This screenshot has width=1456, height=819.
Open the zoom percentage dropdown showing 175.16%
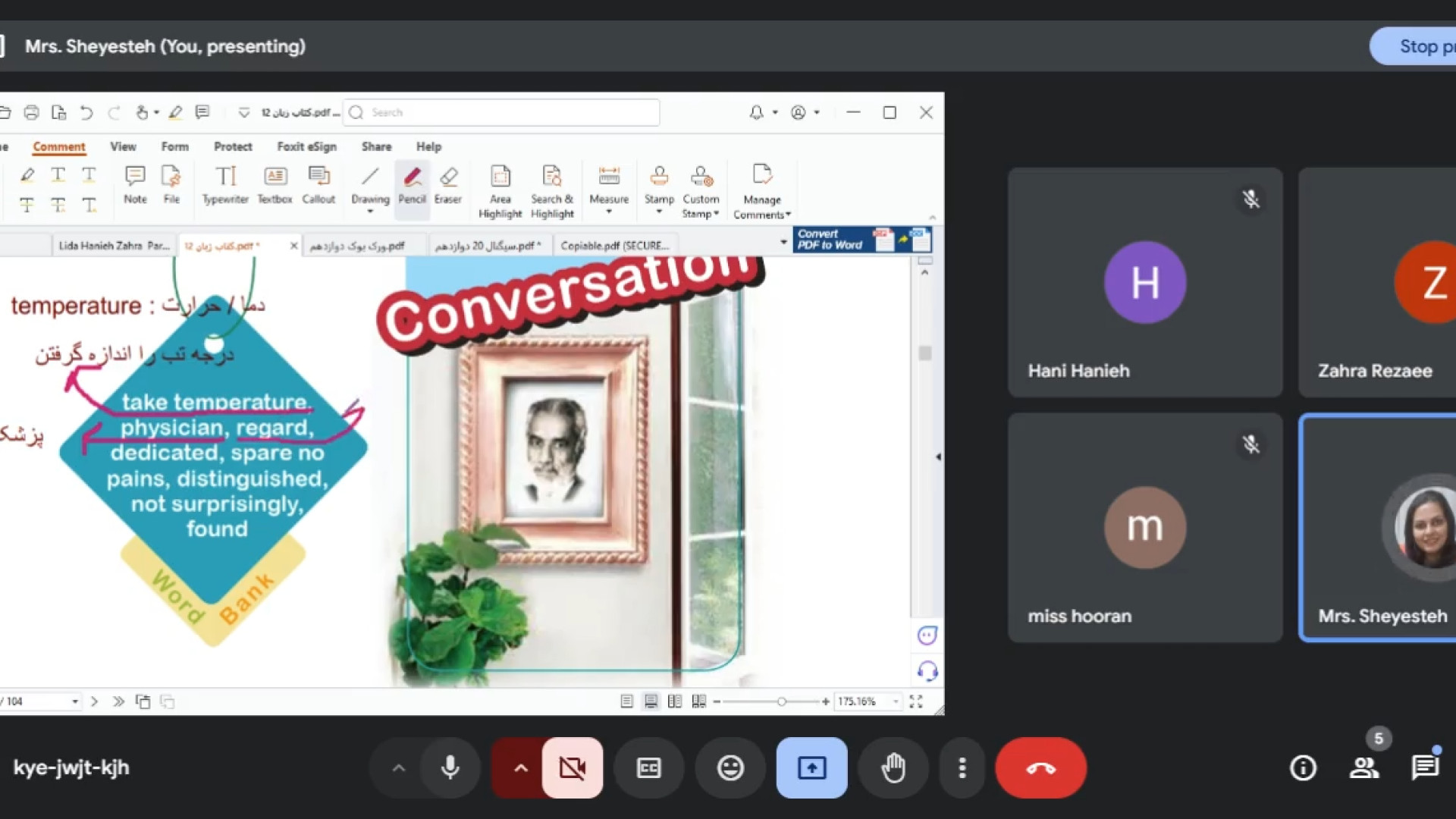pyautogui.click(x=896, y=701)
